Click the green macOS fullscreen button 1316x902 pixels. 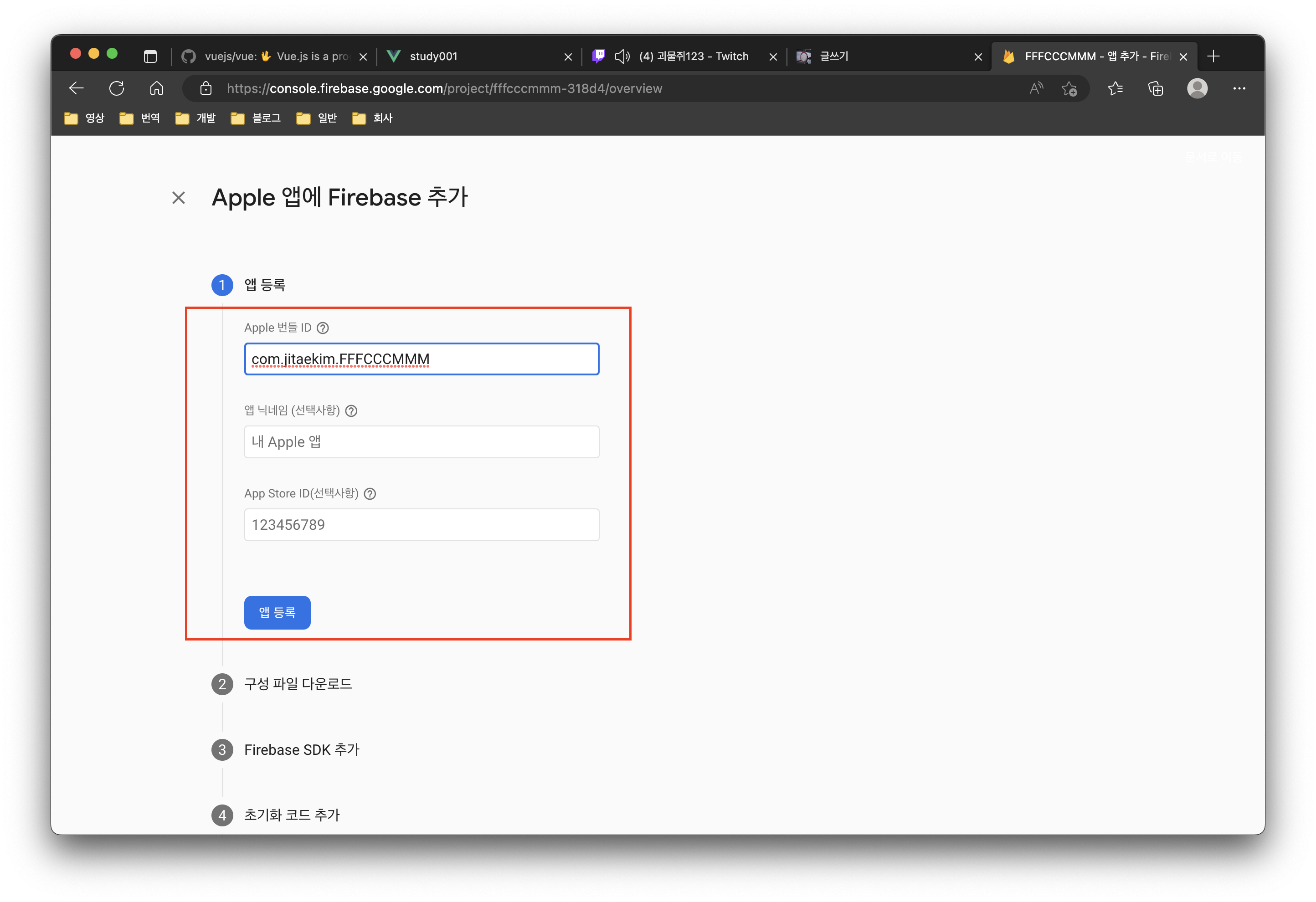point(112,54)
